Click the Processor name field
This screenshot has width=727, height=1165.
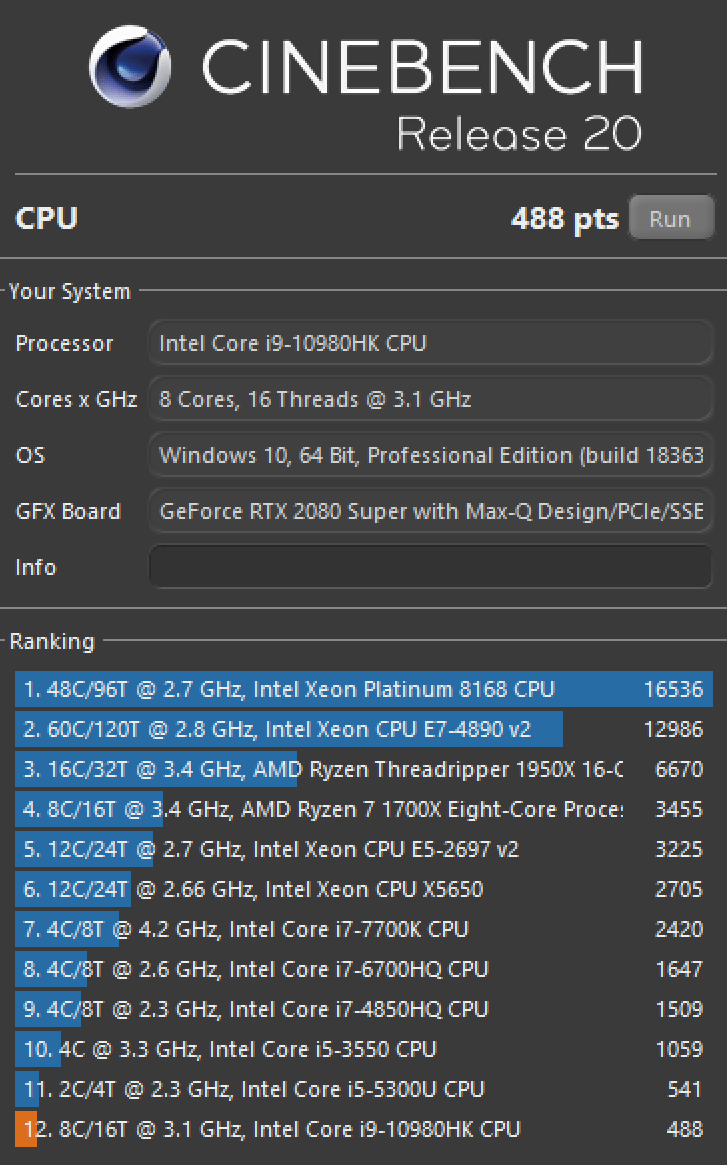pyautogui.click(x=430, y=344)
